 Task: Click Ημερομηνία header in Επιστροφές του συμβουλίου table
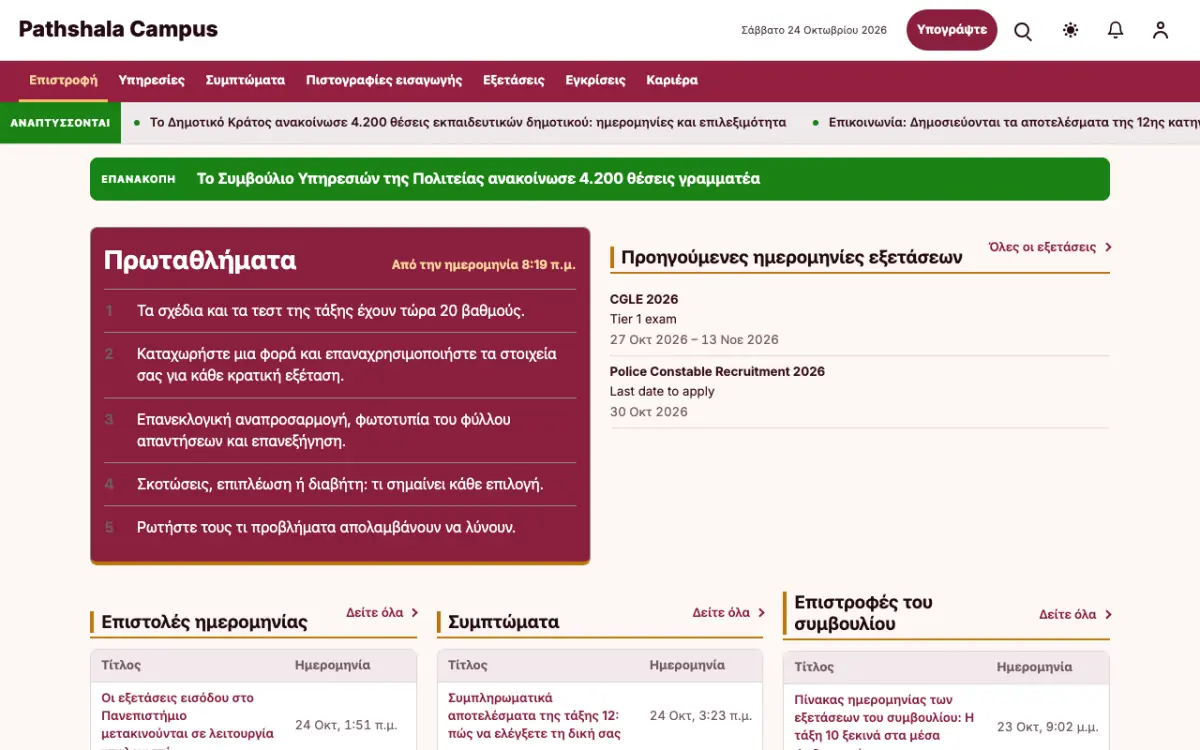(x=1035, y=667)
